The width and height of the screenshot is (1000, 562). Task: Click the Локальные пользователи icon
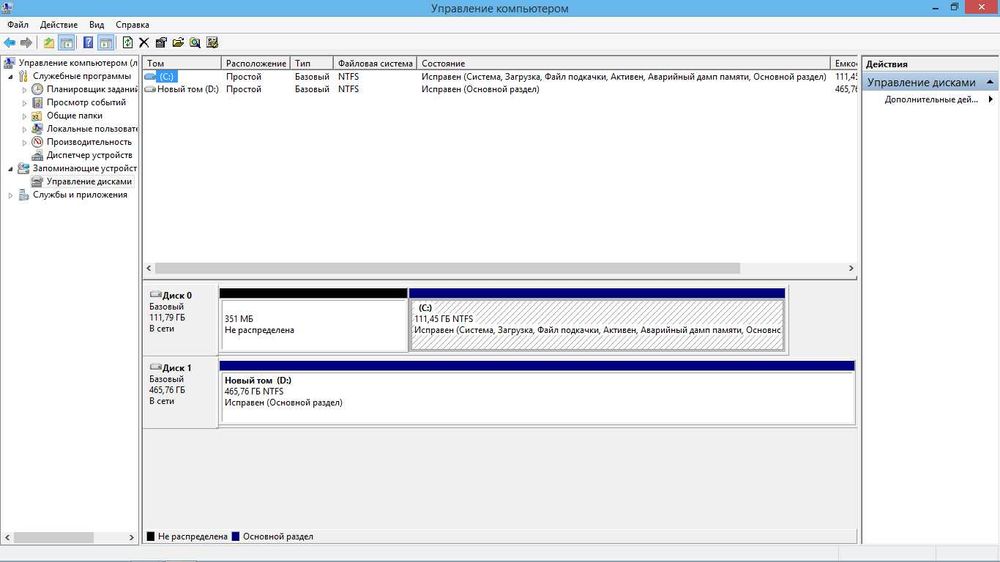coord(38,129)
